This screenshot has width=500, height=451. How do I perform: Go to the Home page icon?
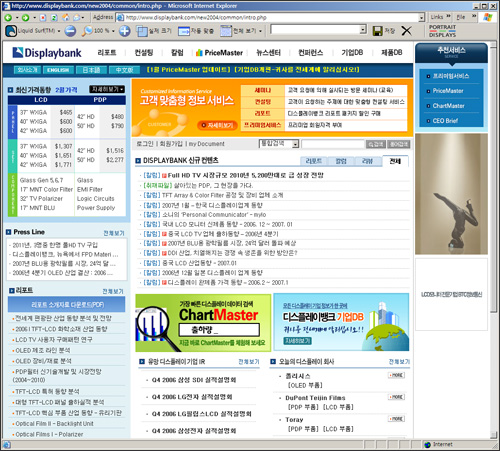tap(66, 17)
